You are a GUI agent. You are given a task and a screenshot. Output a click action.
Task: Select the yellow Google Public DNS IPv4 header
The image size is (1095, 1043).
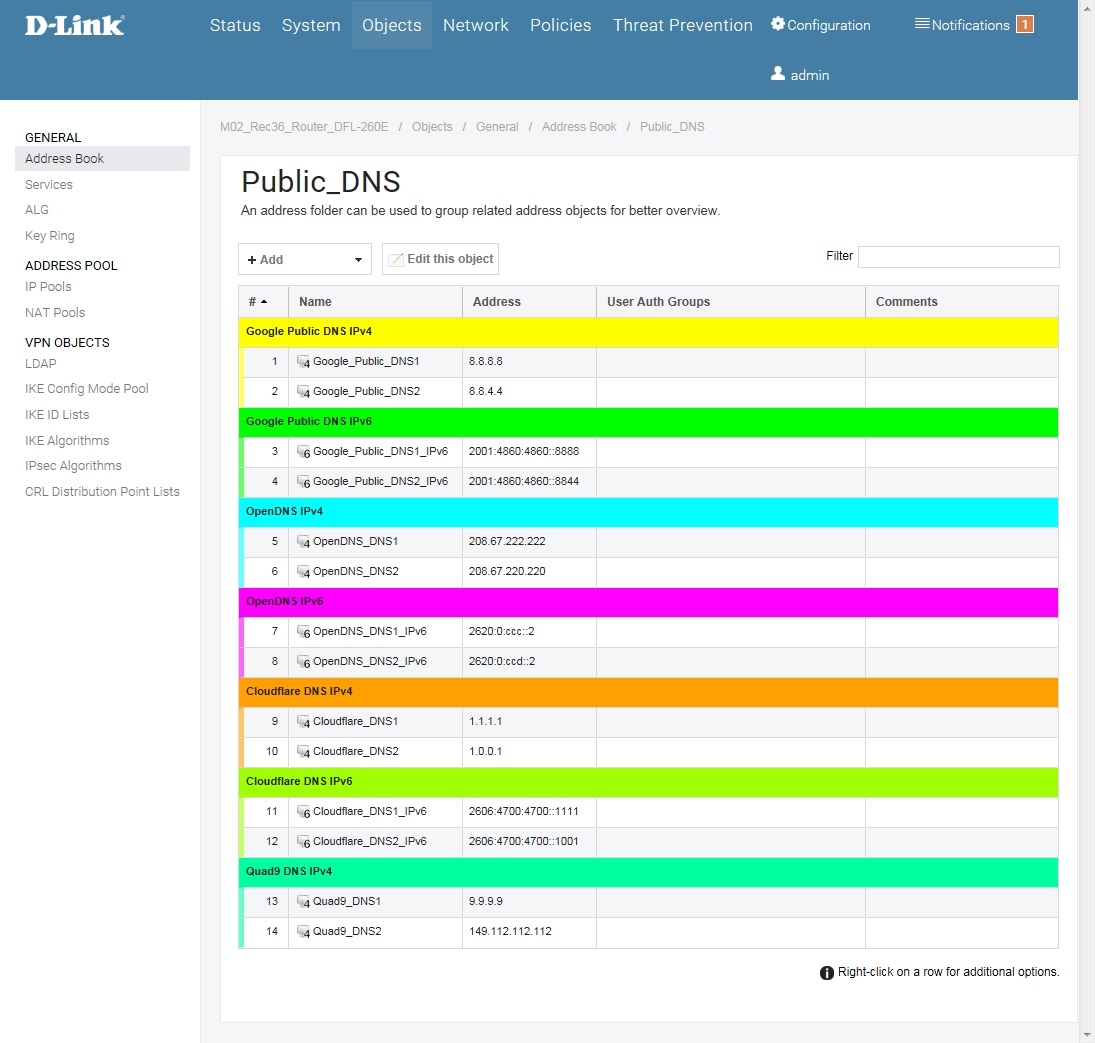648,331
